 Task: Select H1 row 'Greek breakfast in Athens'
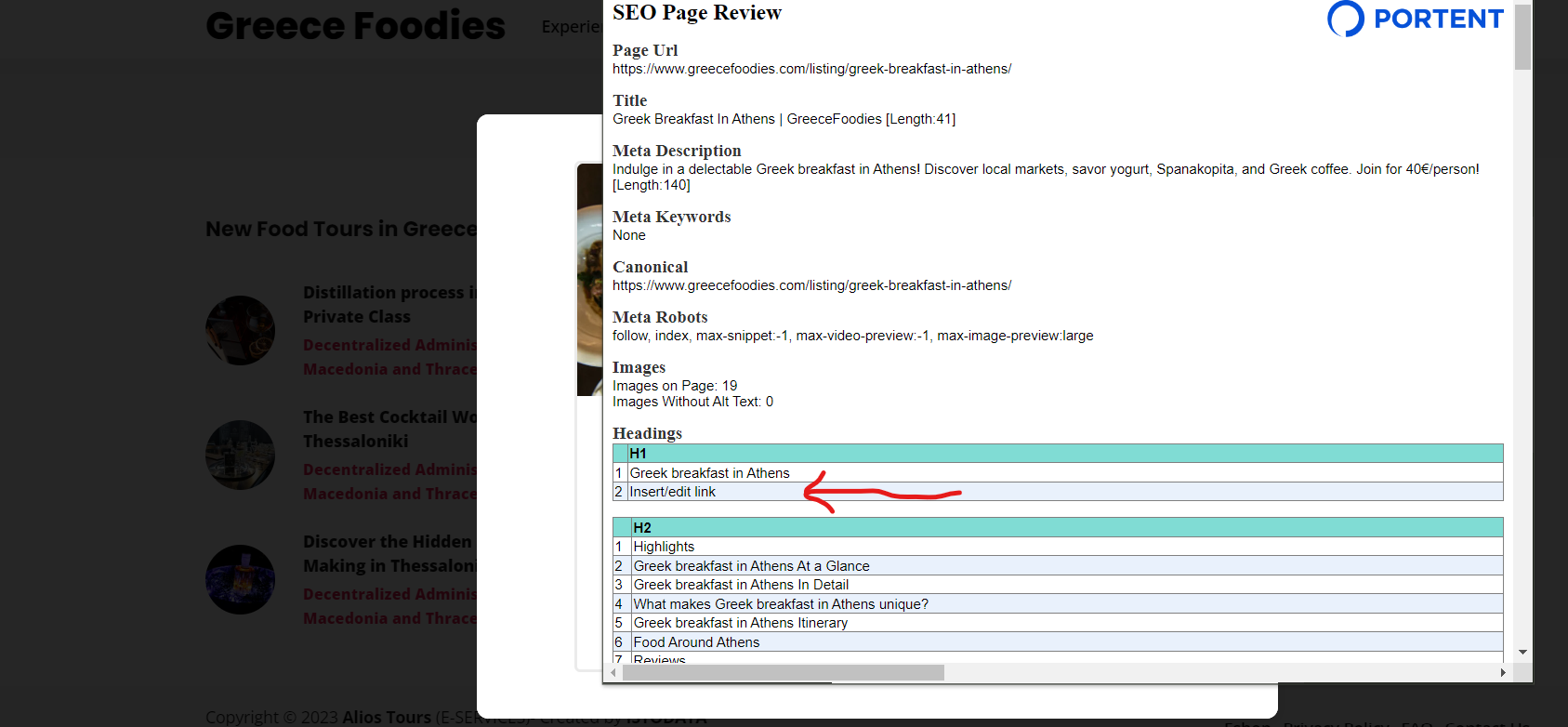pos(1058,473)
